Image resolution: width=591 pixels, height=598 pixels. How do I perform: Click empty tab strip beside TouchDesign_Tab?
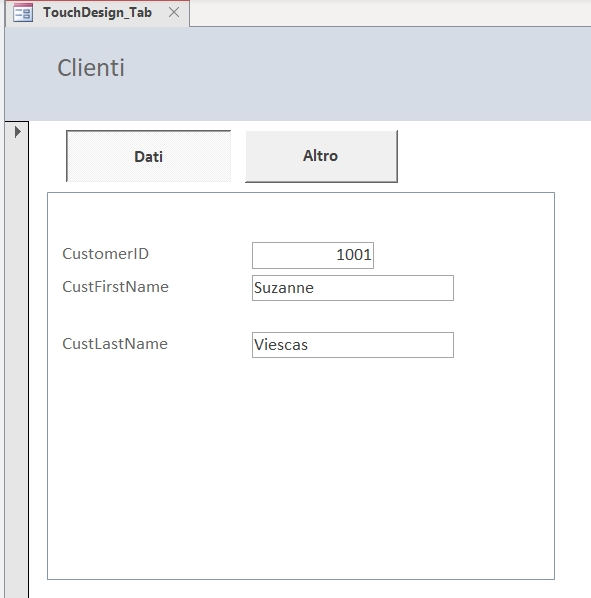tap(389, 13)
